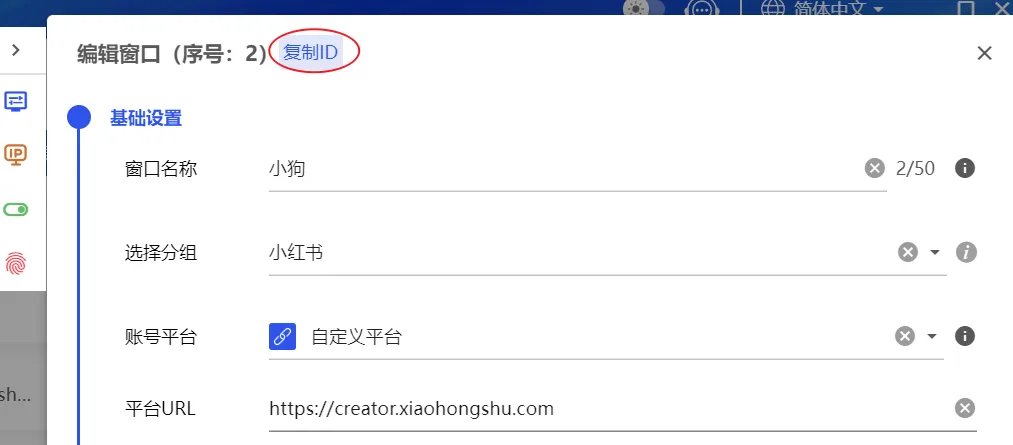1013x445 pixels.
Task: Close the 编辑窗口 dialog
Action: pyautogui.click(x=984, y=53)
